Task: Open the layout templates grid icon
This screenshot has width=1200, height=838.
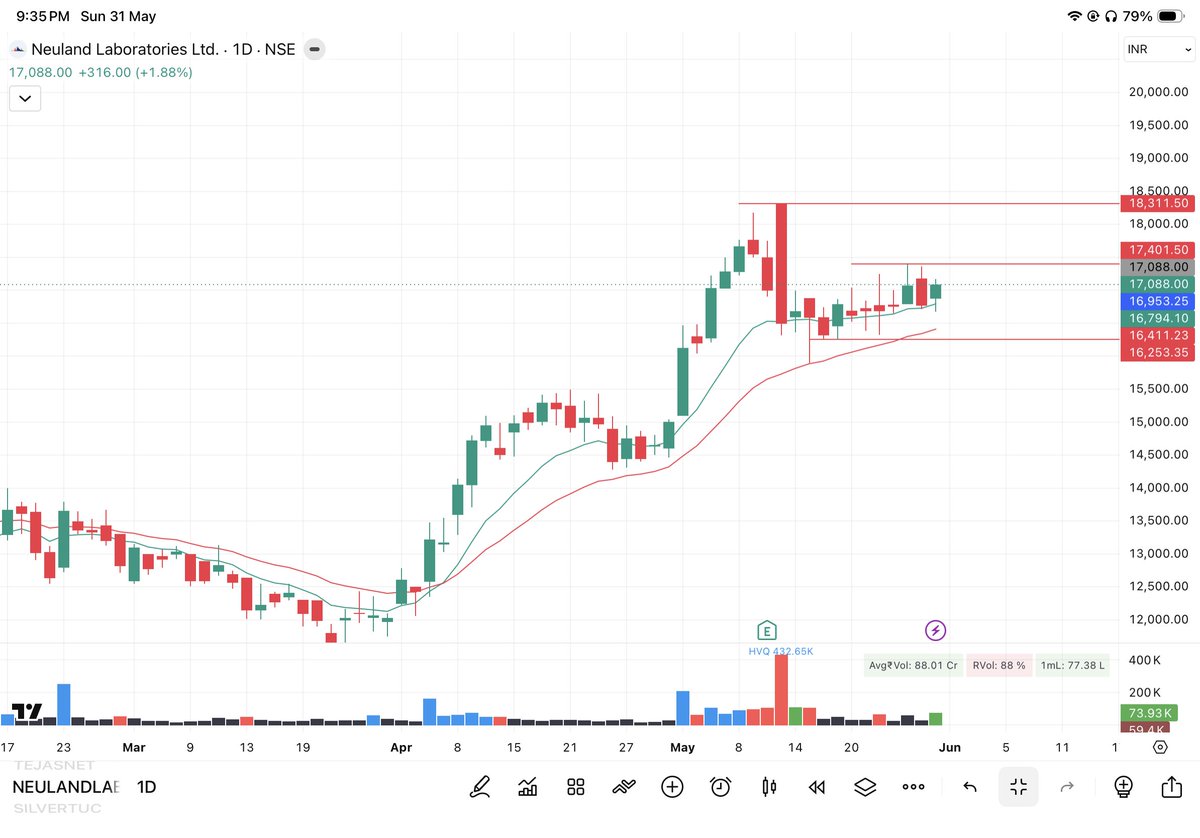Action: [x=575, y=787]
